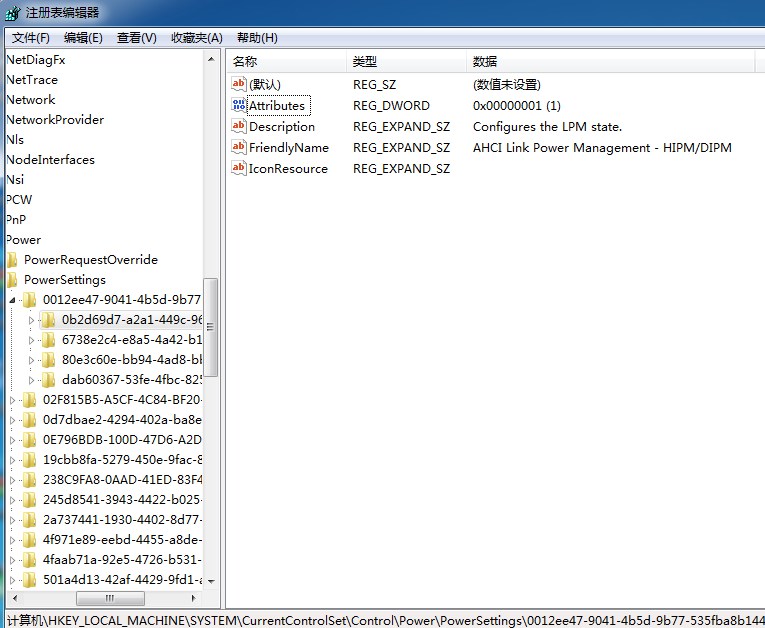Screen dimensions: 765x628
Task: Select the Description string value icon
Action: click(239, 126)
